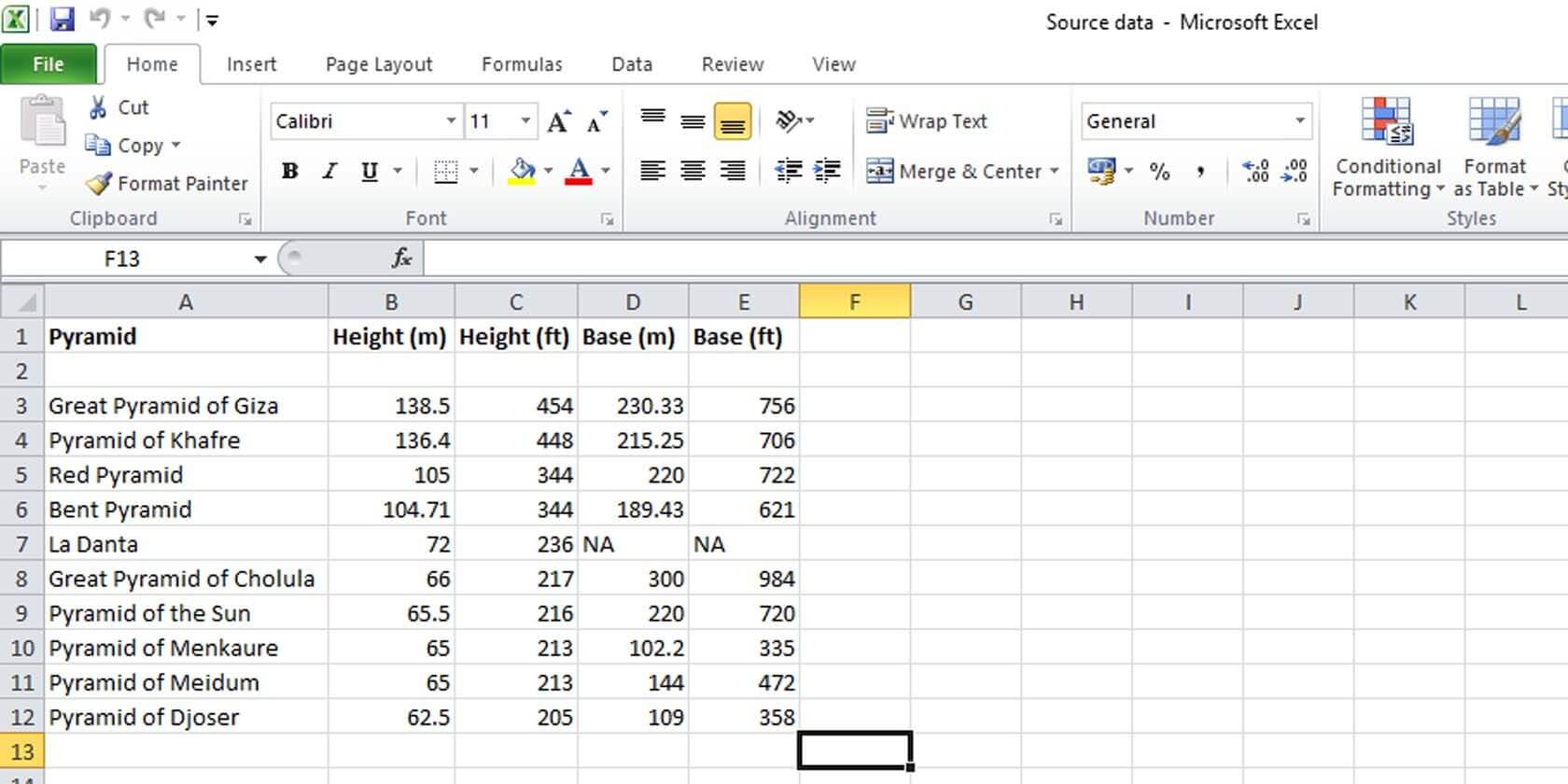Click Decrease Font Size icon

tap(596, 121)
